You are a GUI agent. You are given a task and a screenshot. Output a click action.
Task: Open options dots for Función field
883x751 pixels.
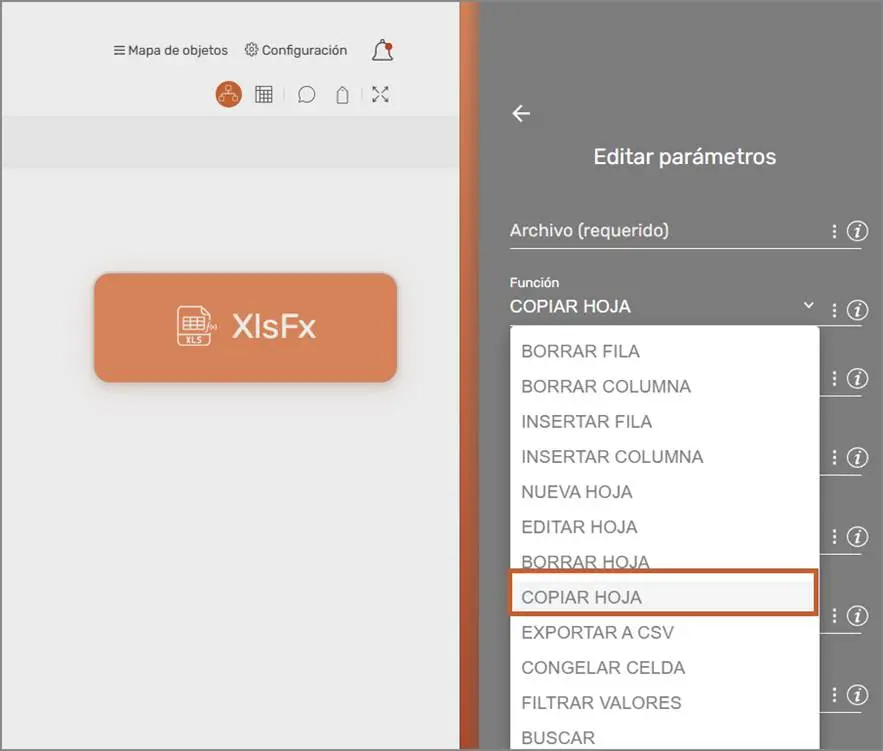pyautogui.click(x=834, y=310)
